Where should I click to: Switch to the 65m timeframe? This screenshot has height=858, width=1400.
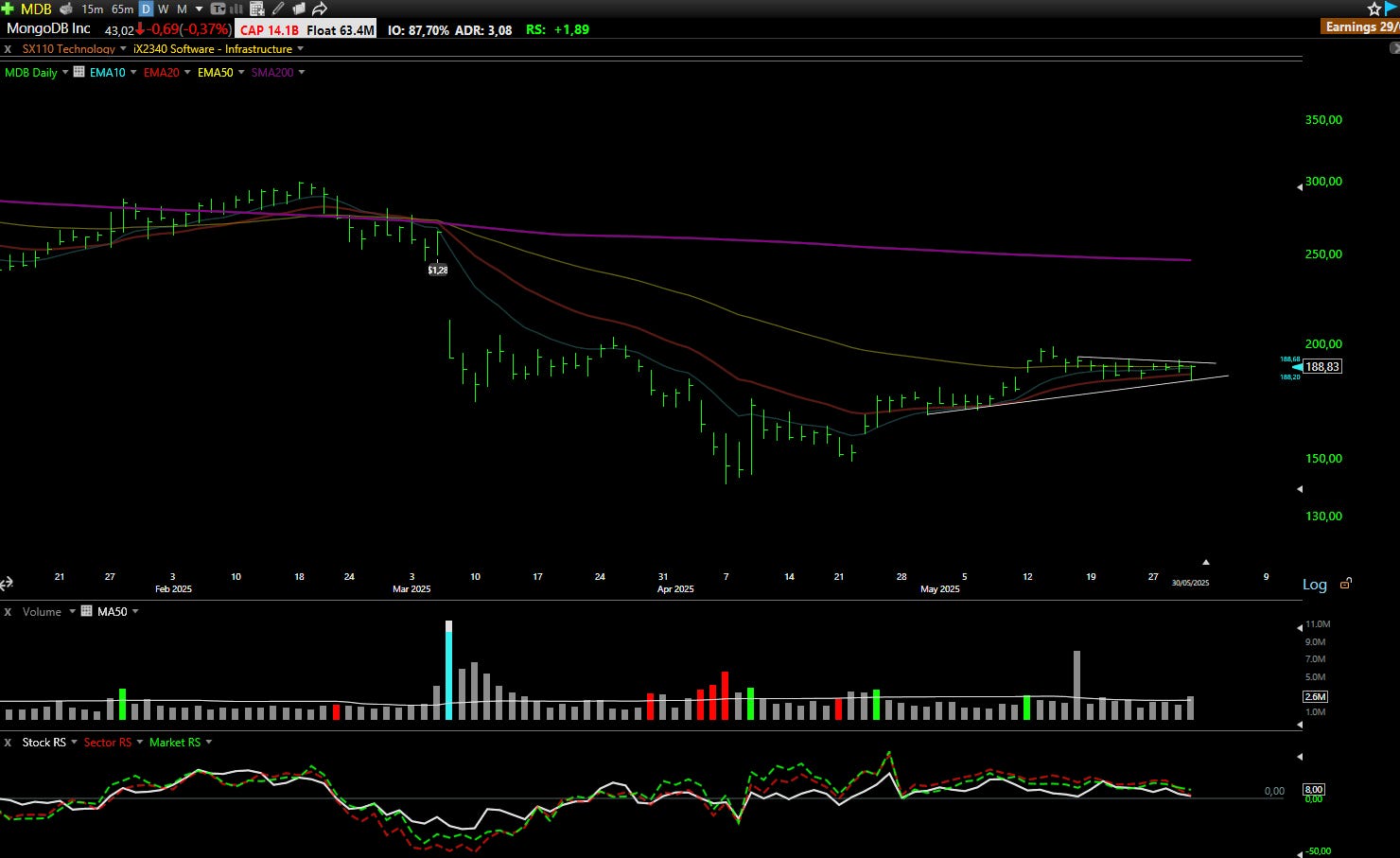[x=122, y=9]
